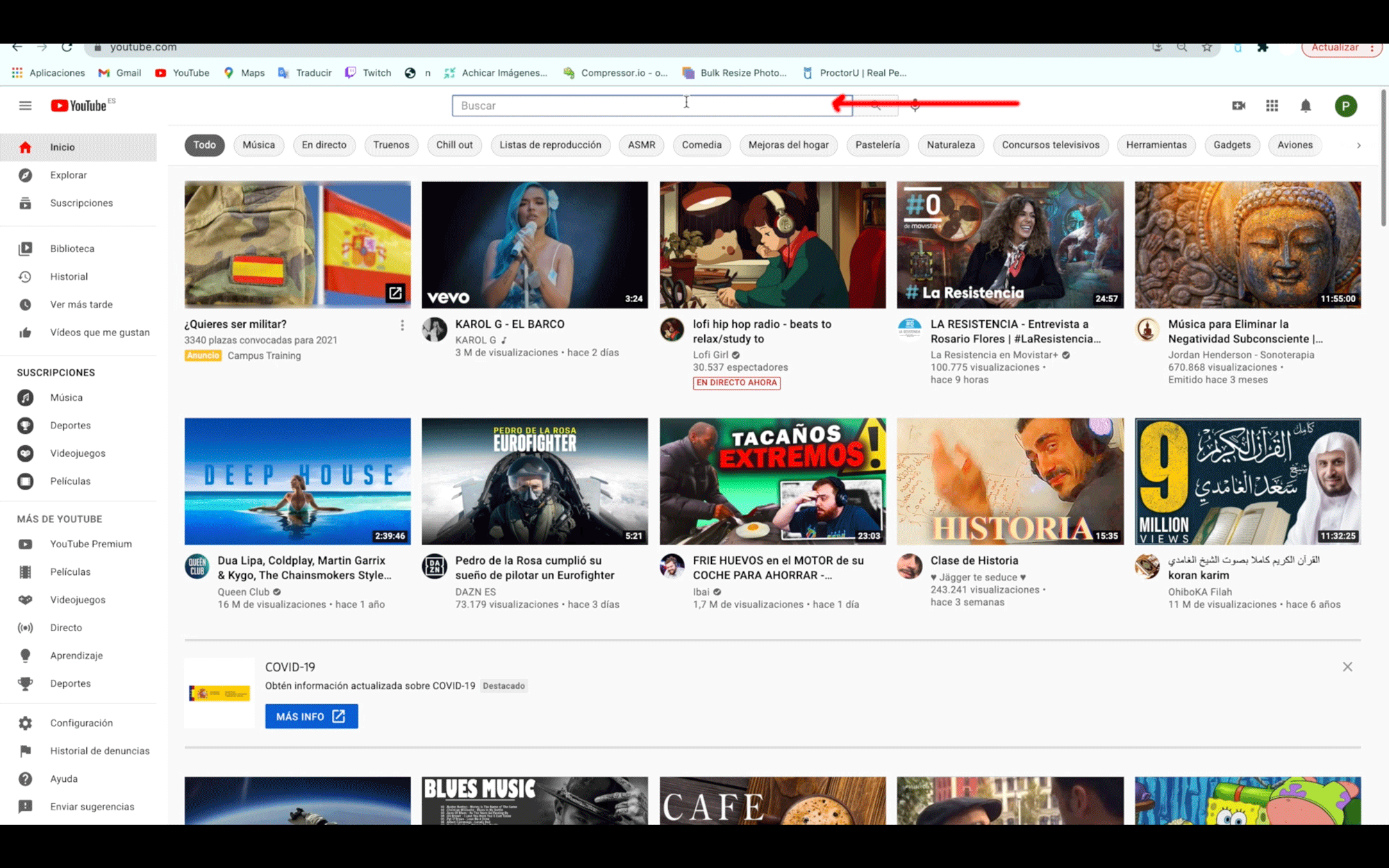Click the YouTube menu hamburger icon
Image resolution: width=1389 pixels, height=868 pixels.
point(25,105)
